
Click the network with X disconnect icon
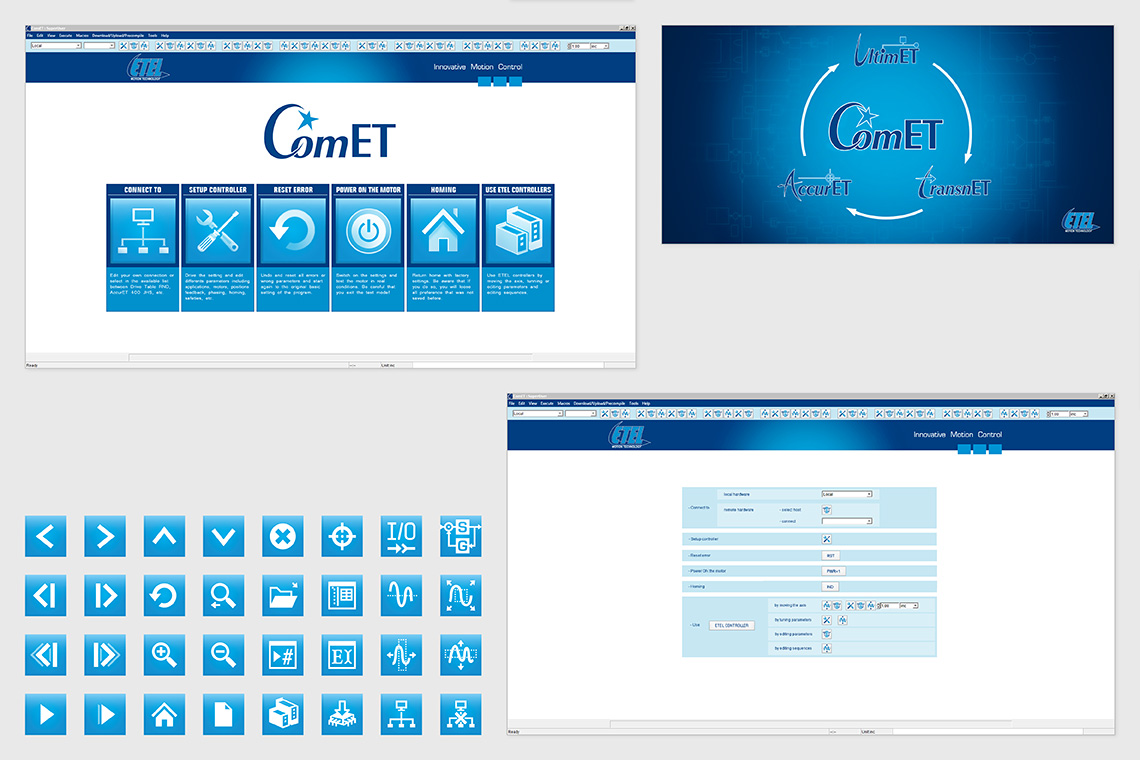460,714
